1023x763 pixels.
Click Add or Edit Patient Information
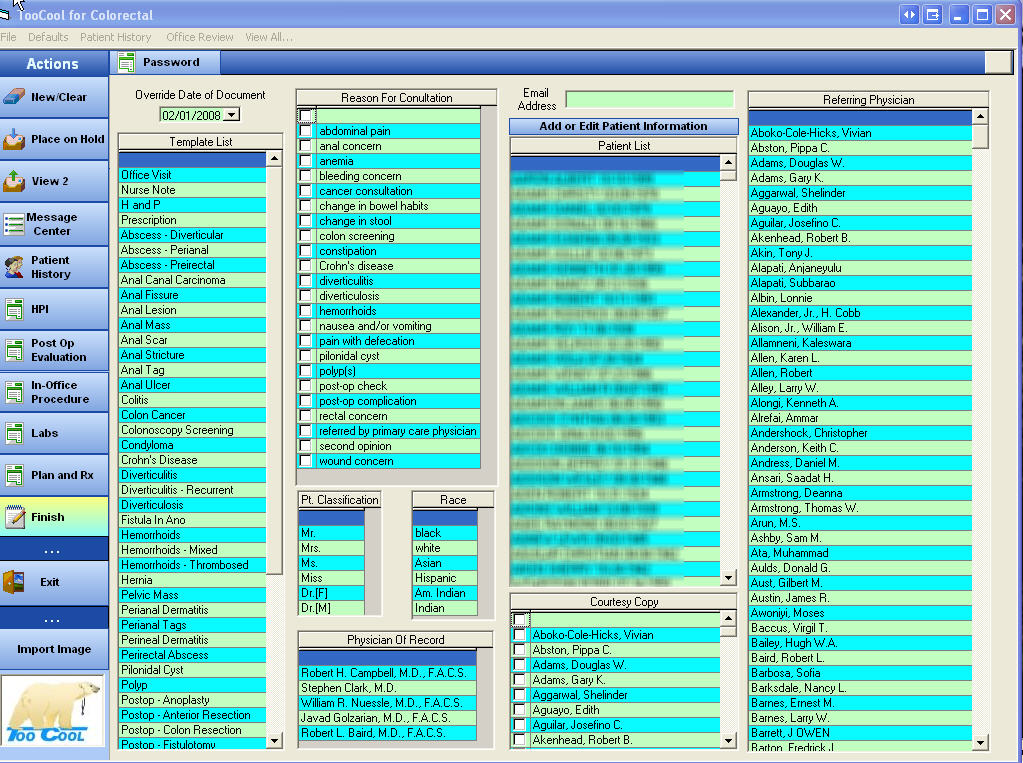click(624, 126)
